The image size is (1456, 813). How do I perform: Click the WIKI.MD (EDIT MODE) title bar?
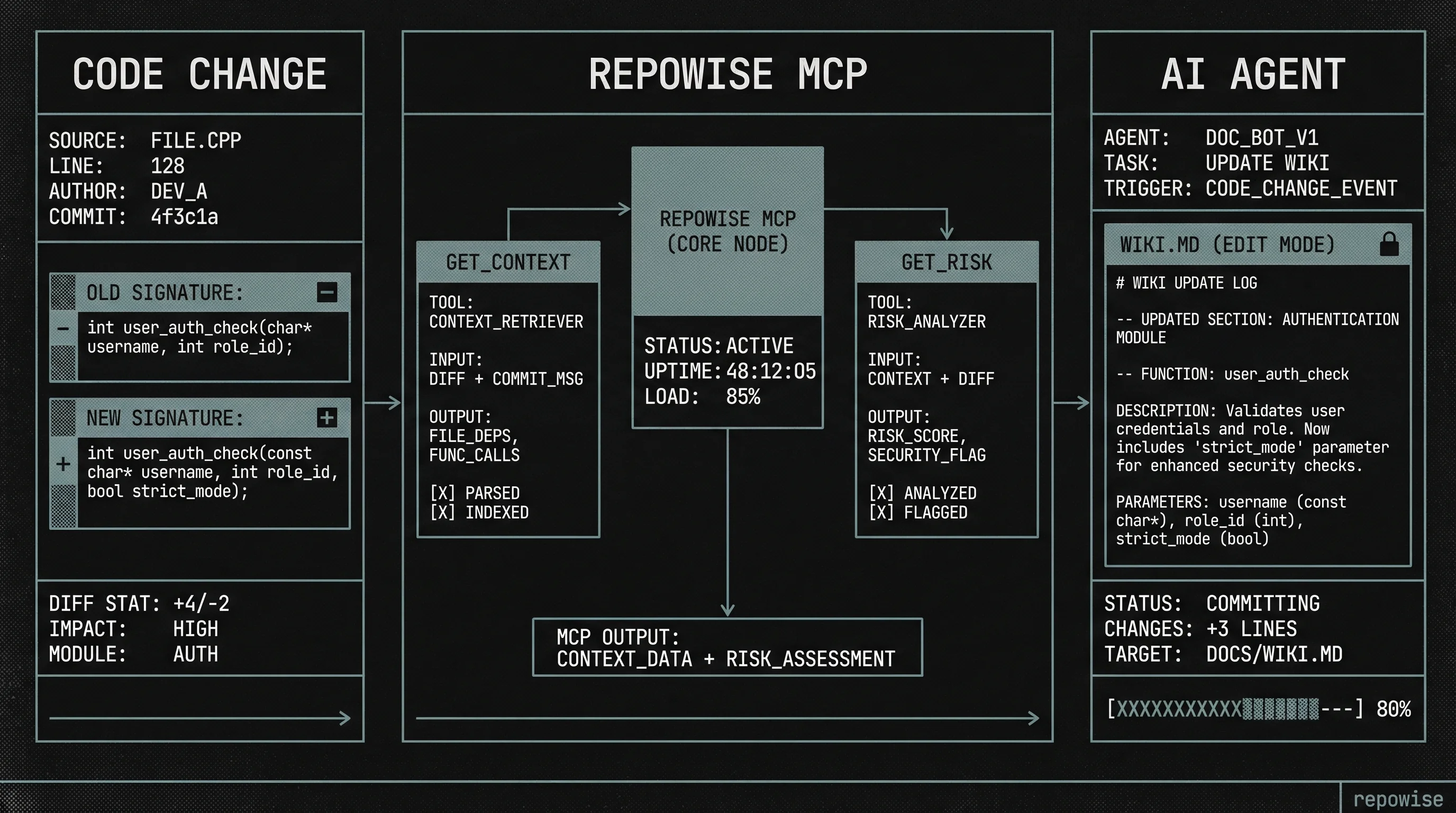click(1226, 245)
